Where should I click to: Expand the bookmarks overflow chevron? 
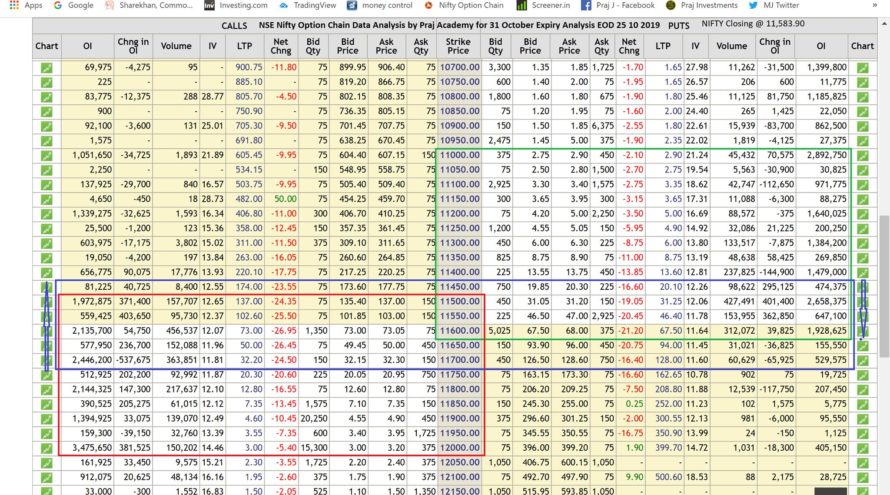point(874,5)
